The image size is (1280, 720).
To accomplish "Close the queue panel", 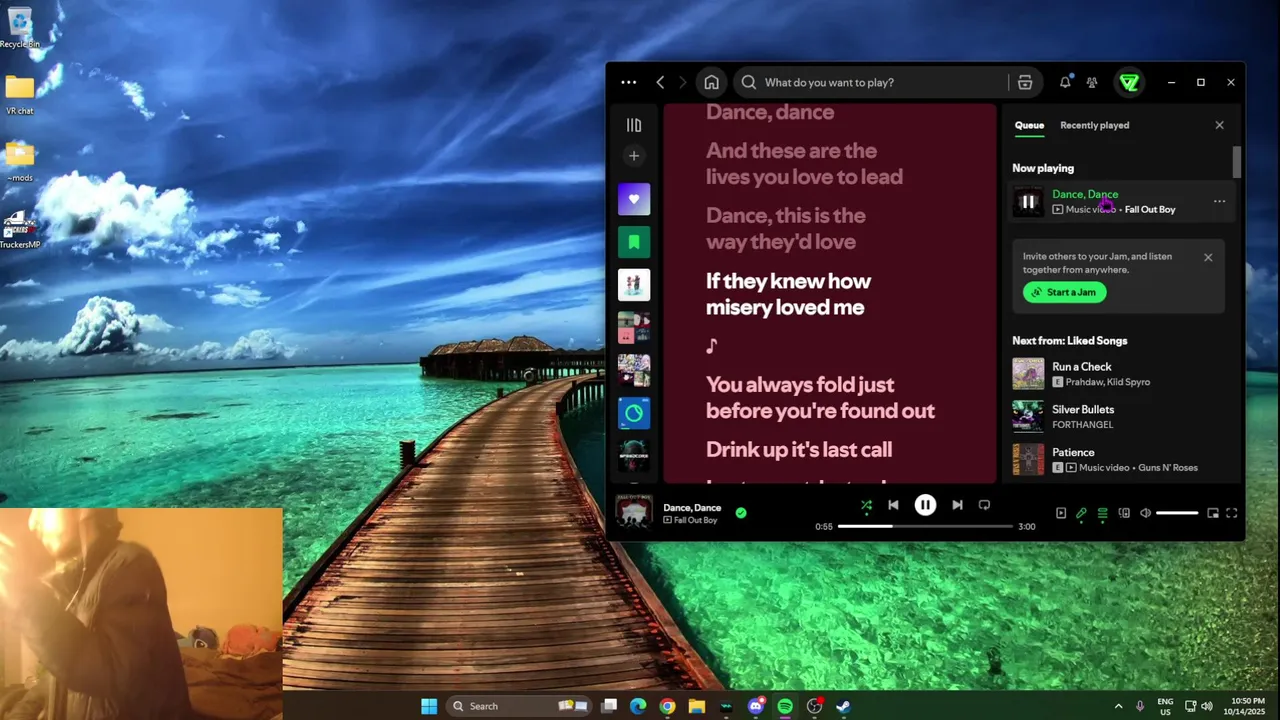I will [1219, 125].
